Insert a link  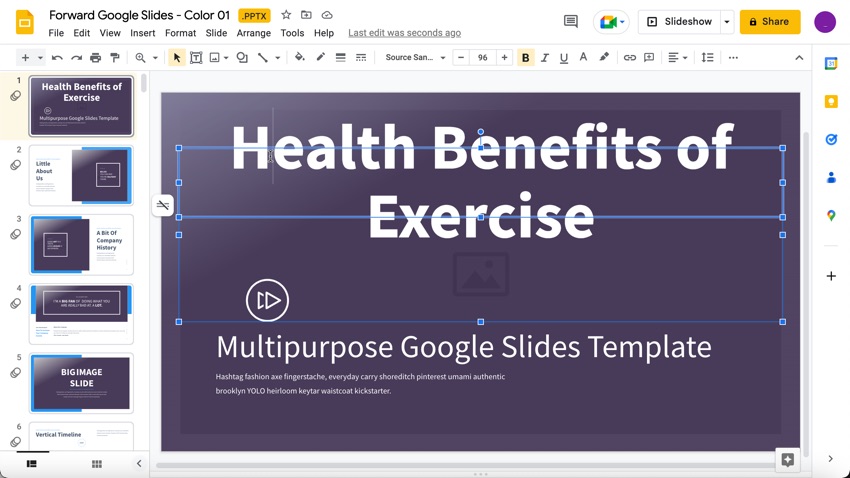[x=629, y=57]
